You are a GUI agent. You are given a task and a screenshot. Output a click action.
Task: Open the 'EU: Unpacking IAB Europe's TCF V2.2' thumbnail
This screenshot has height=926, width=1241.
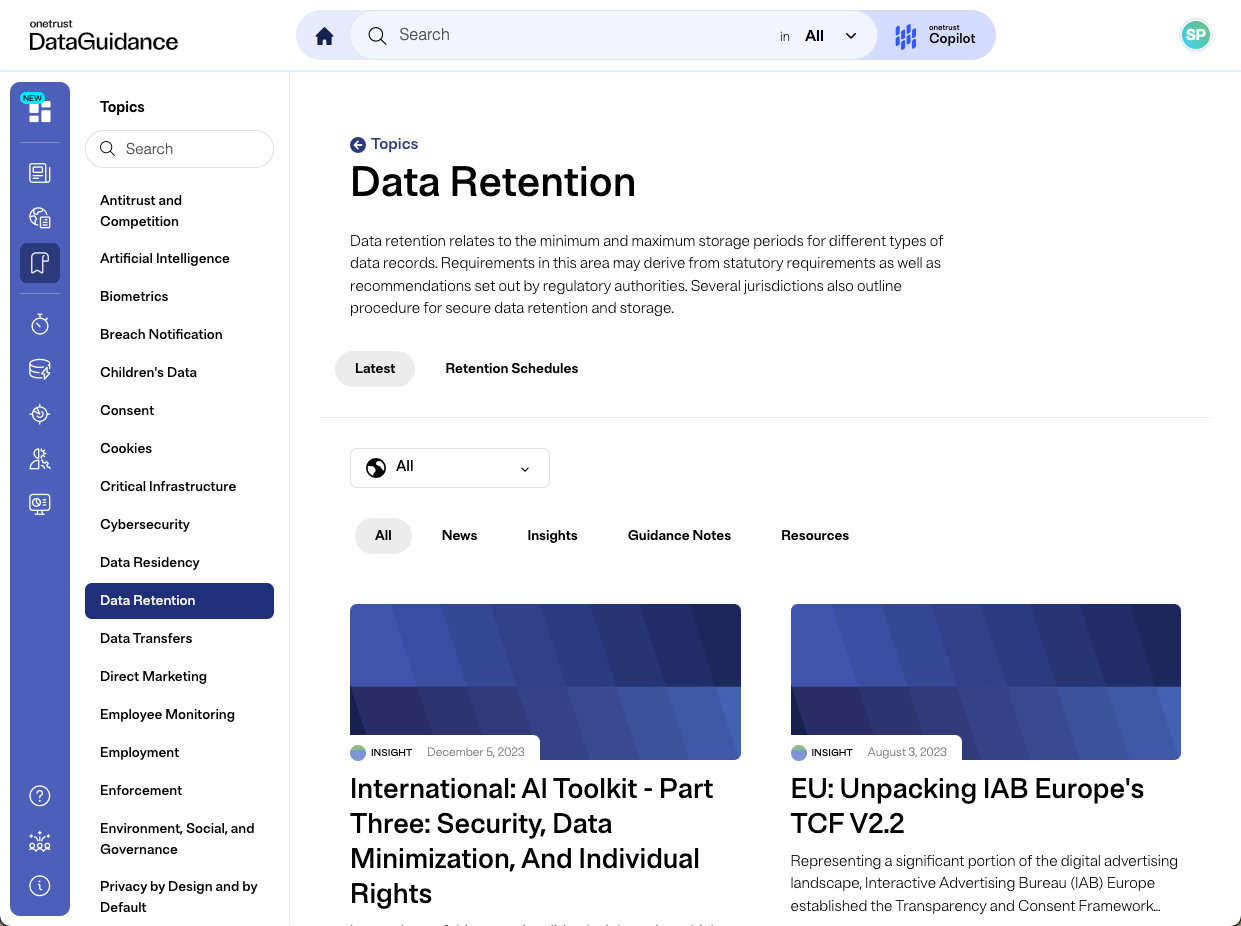[x=985, y=681]
